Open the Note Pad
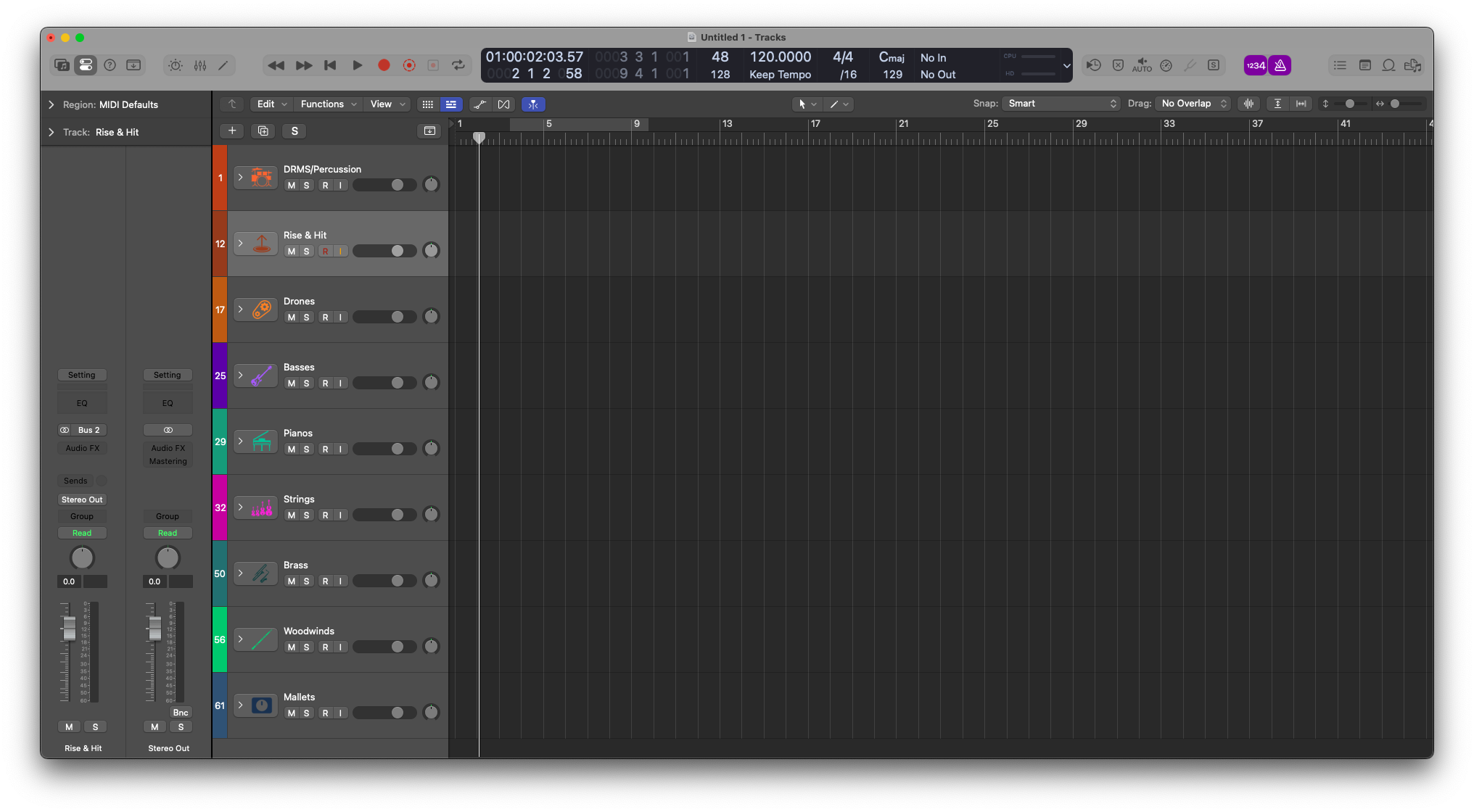 [1364, 65]
